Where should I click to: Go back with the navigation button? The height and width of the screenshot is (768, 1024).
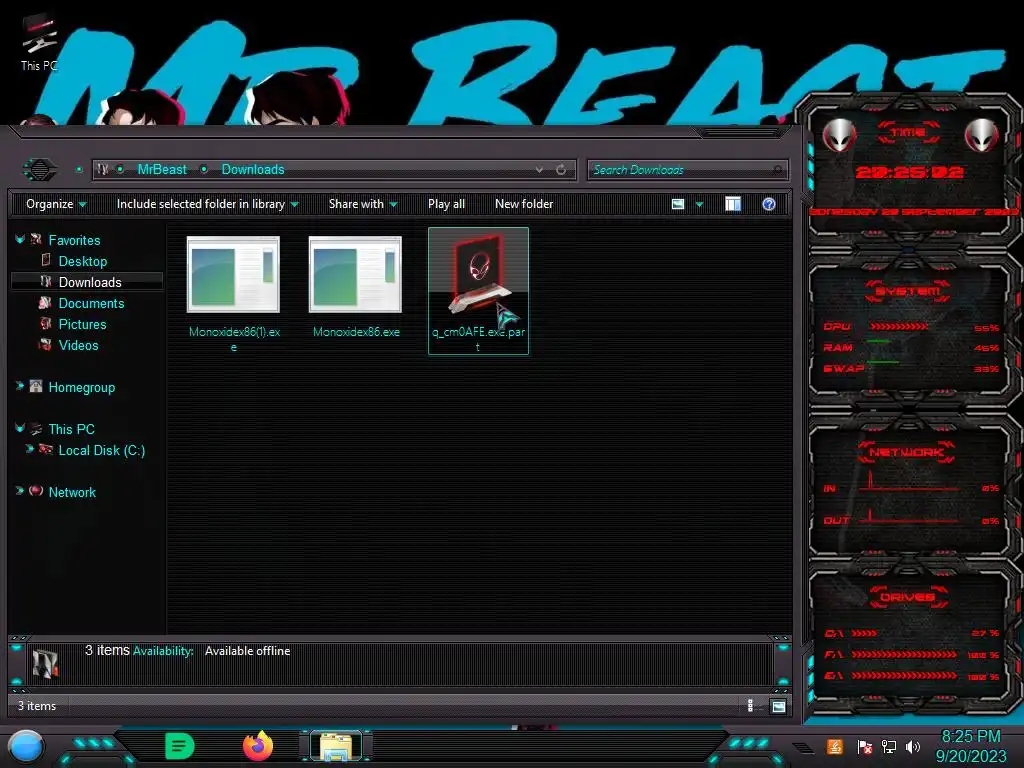click(x=40, y=170)
